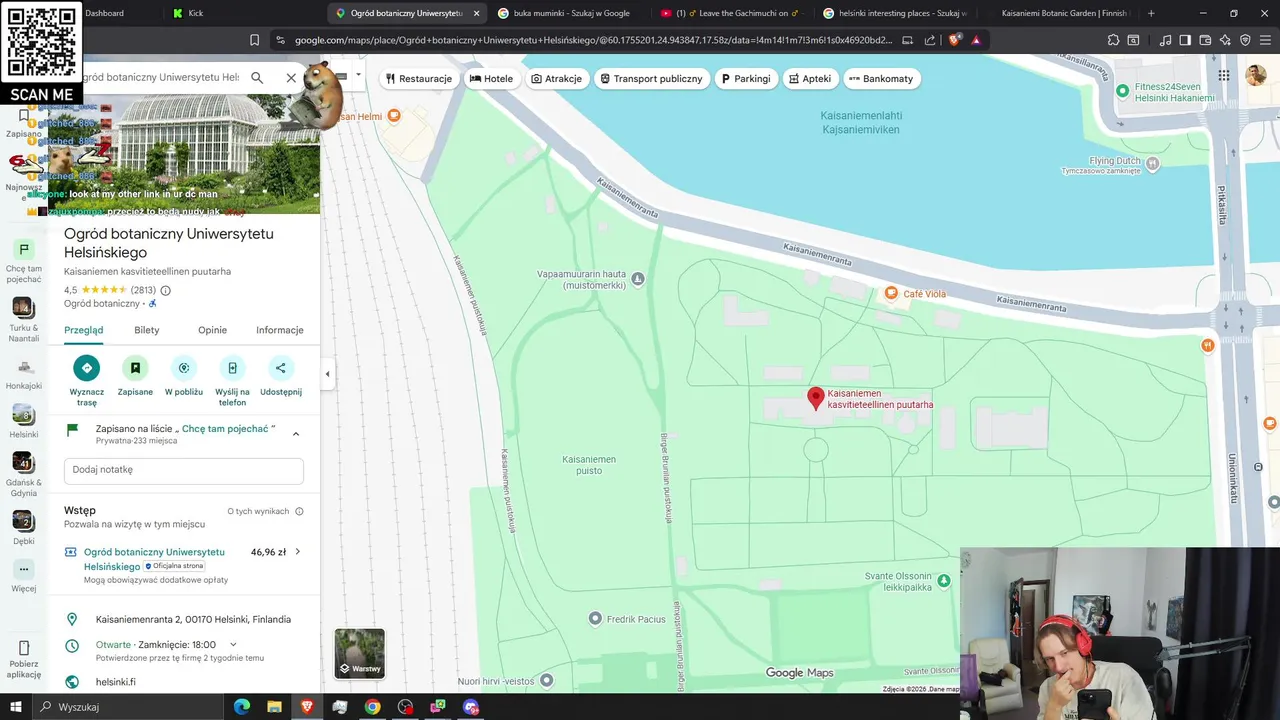Switch to the Opinie tab

click(x=212, y=330)
